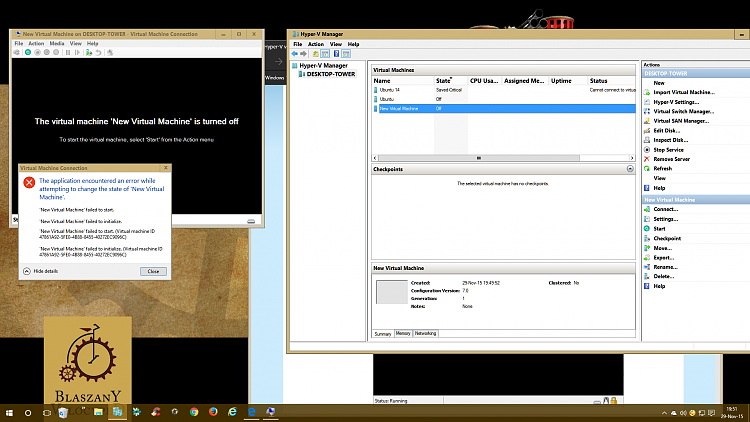This screenshot has width=750, height=422.
Task: Open the File menu in Hyper-V Manager
Action: click(x=298, y=44)
